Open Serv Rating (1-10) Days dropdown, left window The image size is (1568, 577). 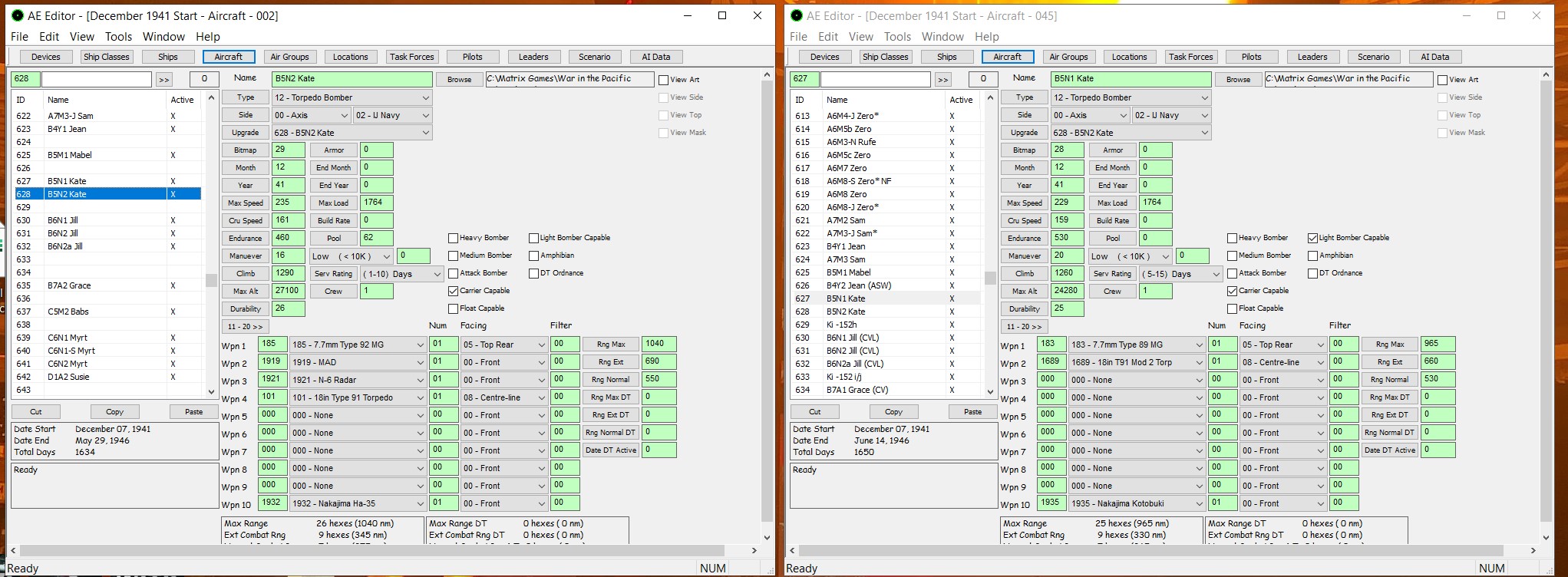point(401,274)
